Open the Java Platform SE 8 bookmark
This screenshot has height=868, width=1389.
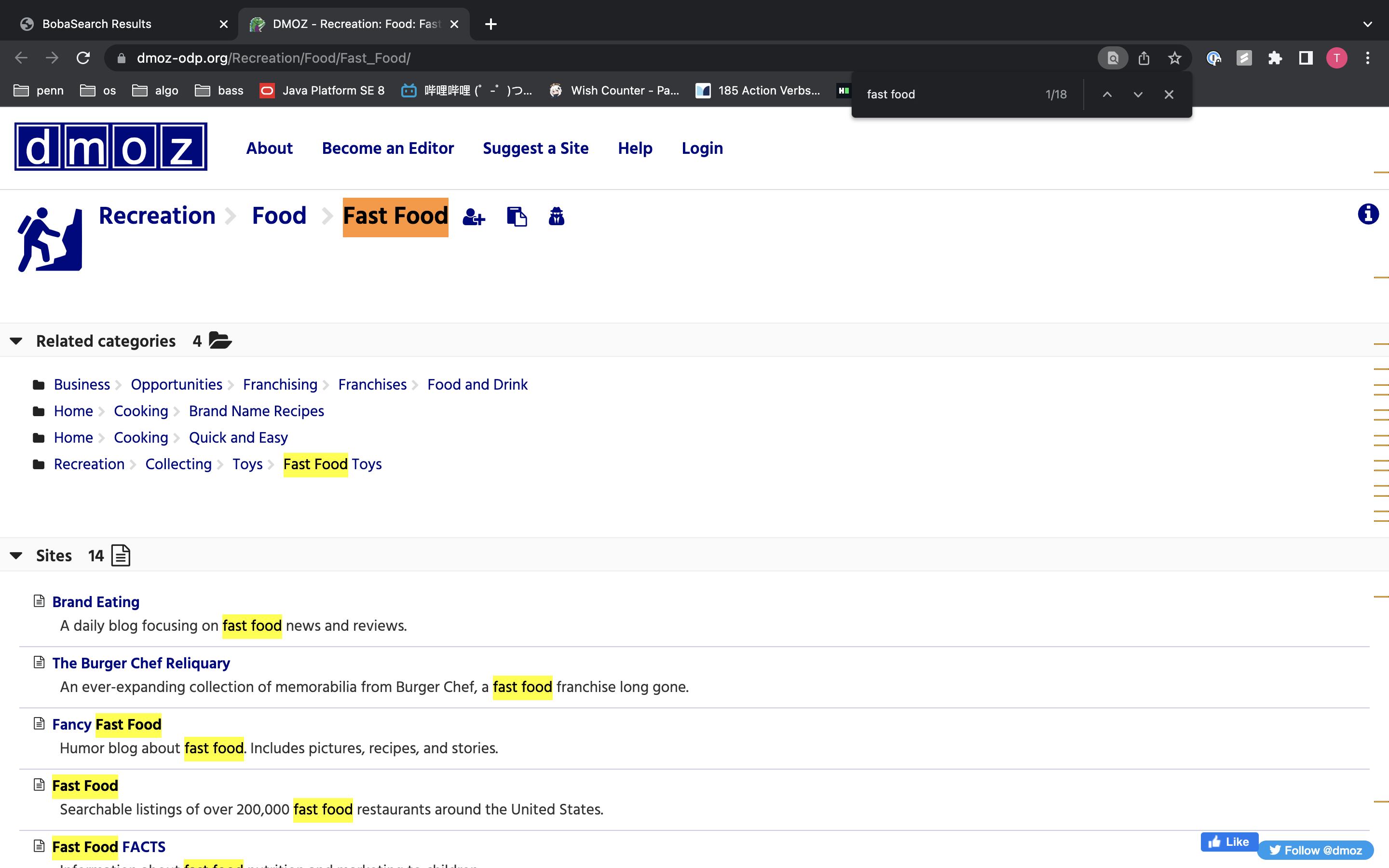coord(321,90)
